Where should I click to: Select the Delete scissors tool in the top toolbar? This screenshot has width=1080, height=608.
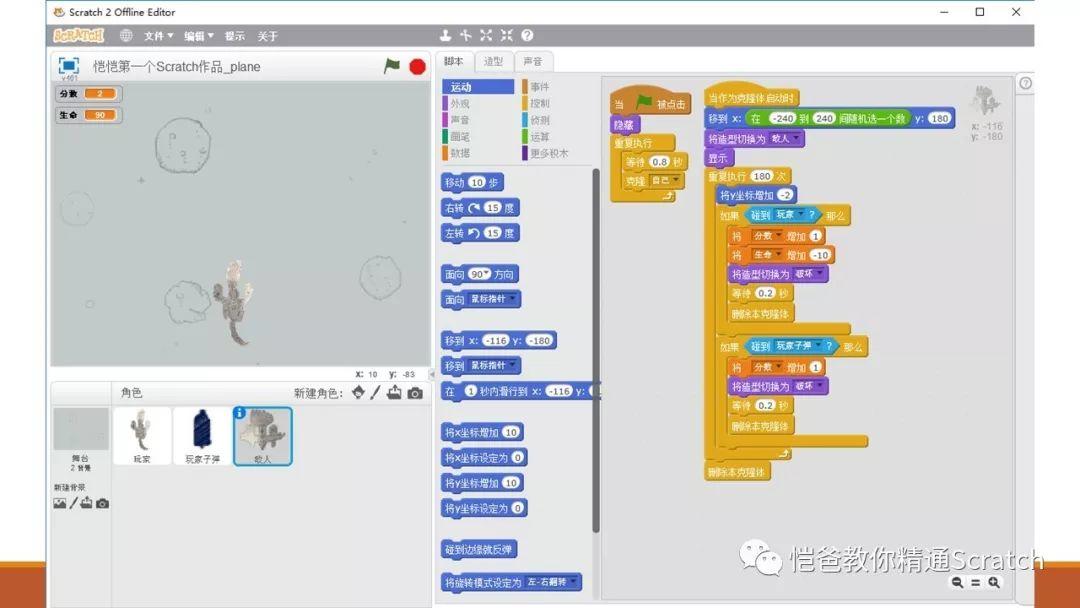tap(466, 35)
